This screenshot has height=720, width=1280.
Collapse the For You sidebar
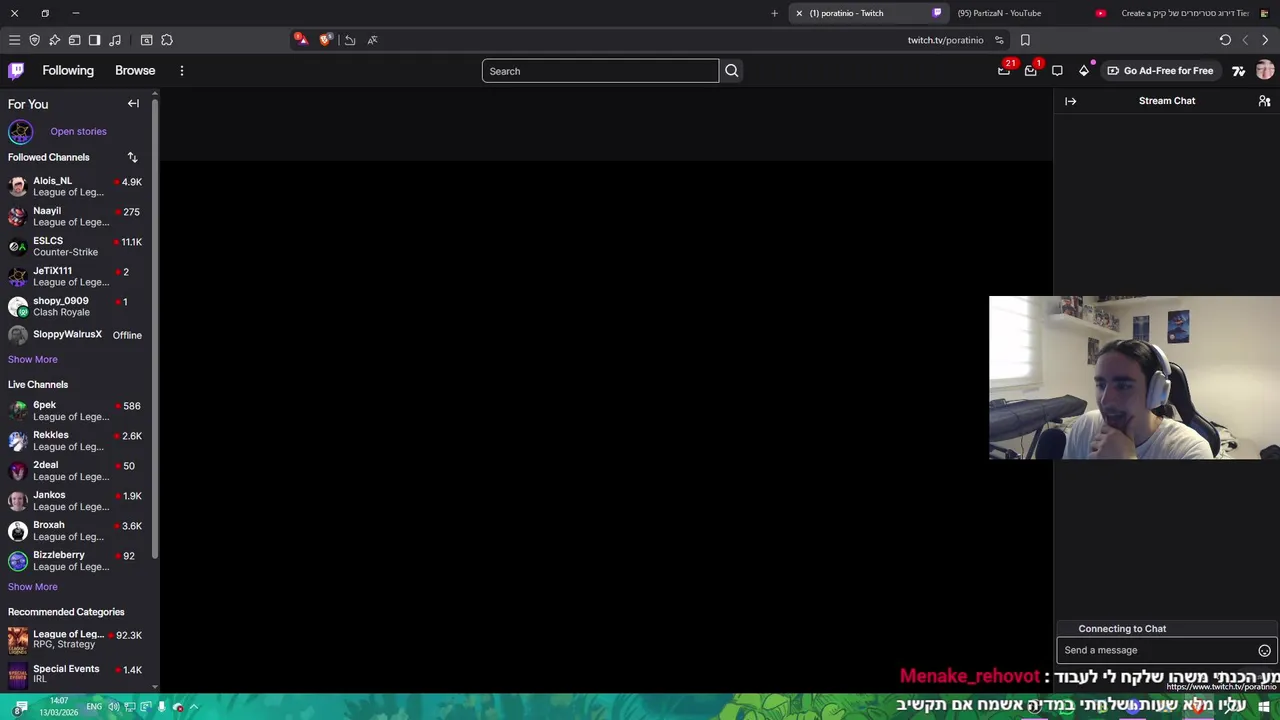pyautogui.click(x=133, y=103)
